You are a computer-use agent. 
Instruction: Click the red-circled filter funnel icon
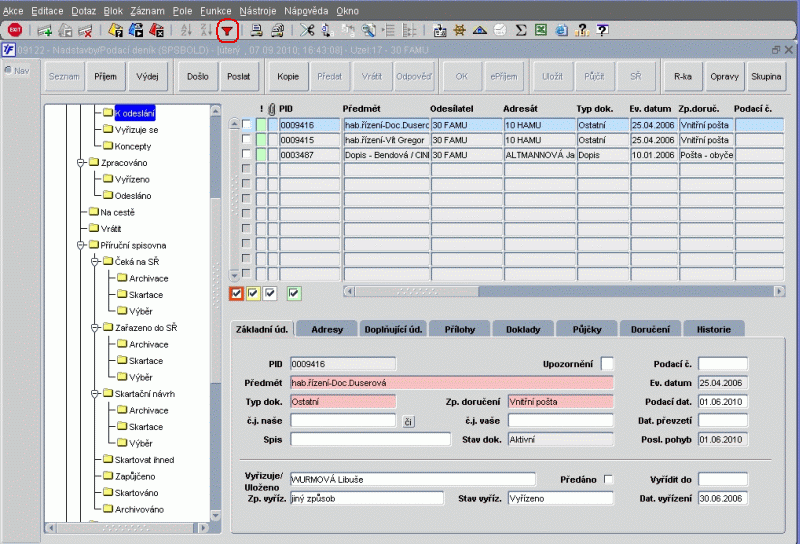[x=229, y=30]
